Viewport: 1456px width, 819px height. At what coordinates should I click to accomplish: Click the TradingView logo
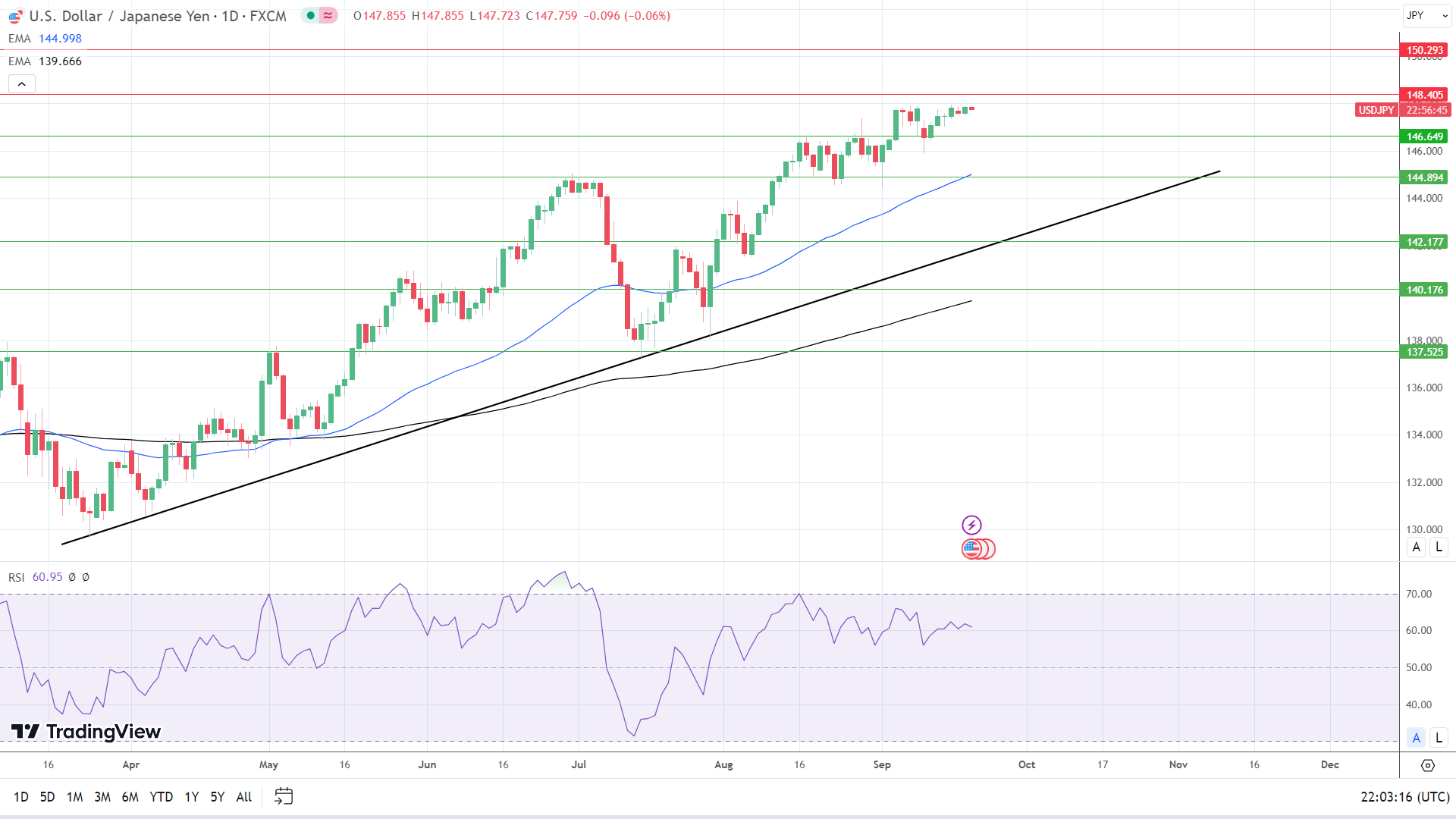coord(86,731)
